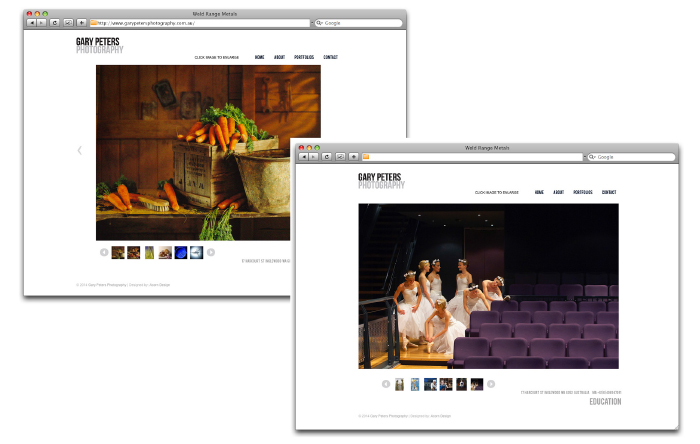700x444 pixels.
Task: Select About in the back window navigation
Action: (x=279, y=58)
